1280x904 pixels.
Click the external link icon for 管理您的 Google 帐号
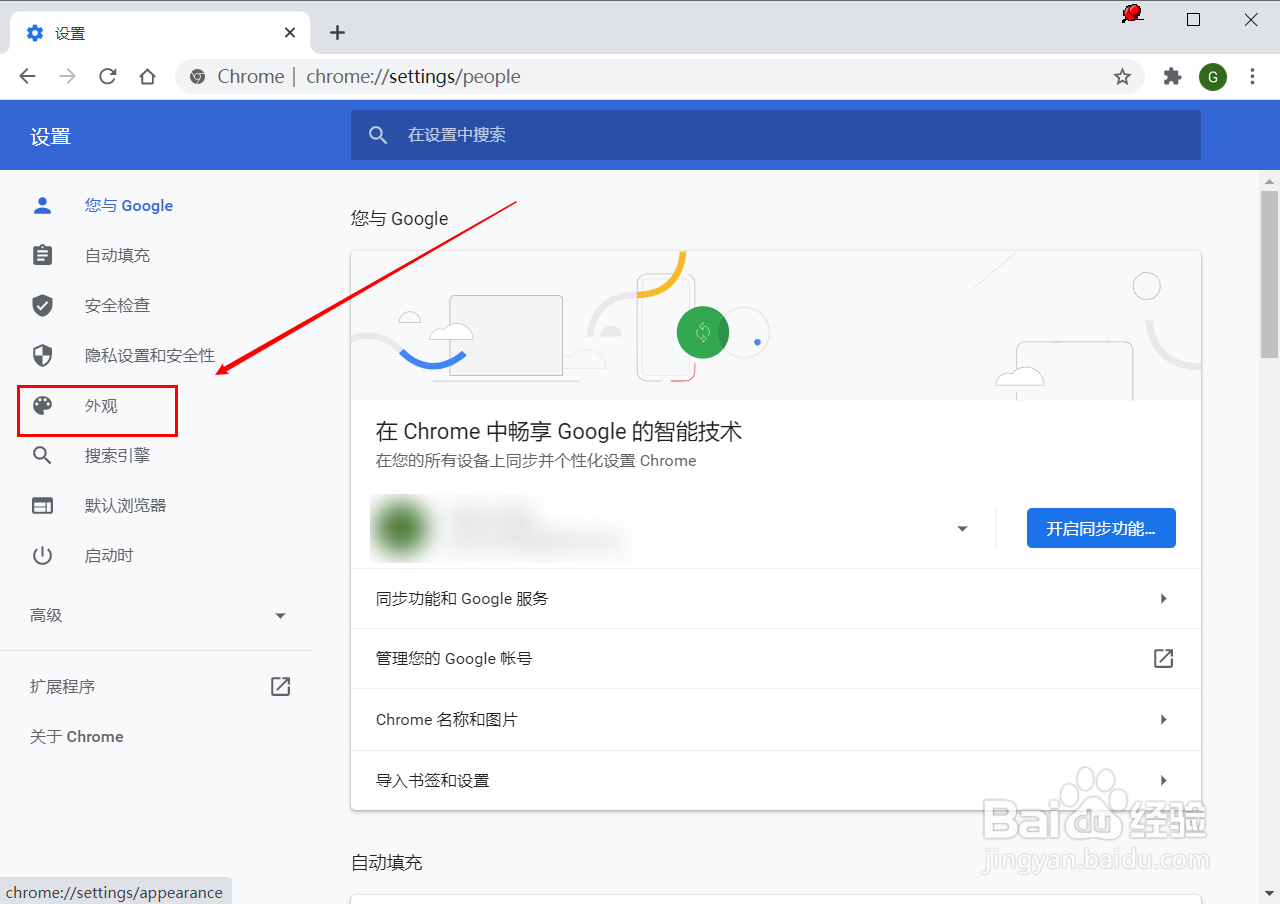tap(1163, 658)
